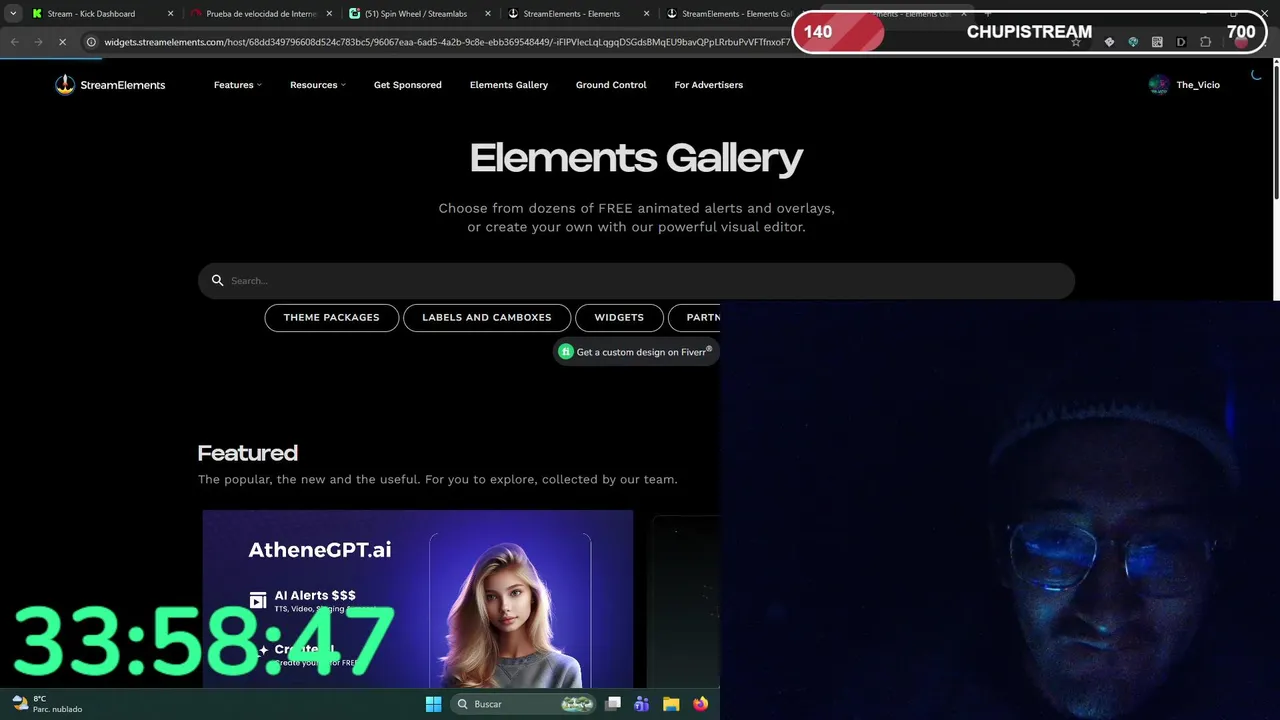
Task: Click the The_Vicio profile avatar
Action: tap(1159, 85)
